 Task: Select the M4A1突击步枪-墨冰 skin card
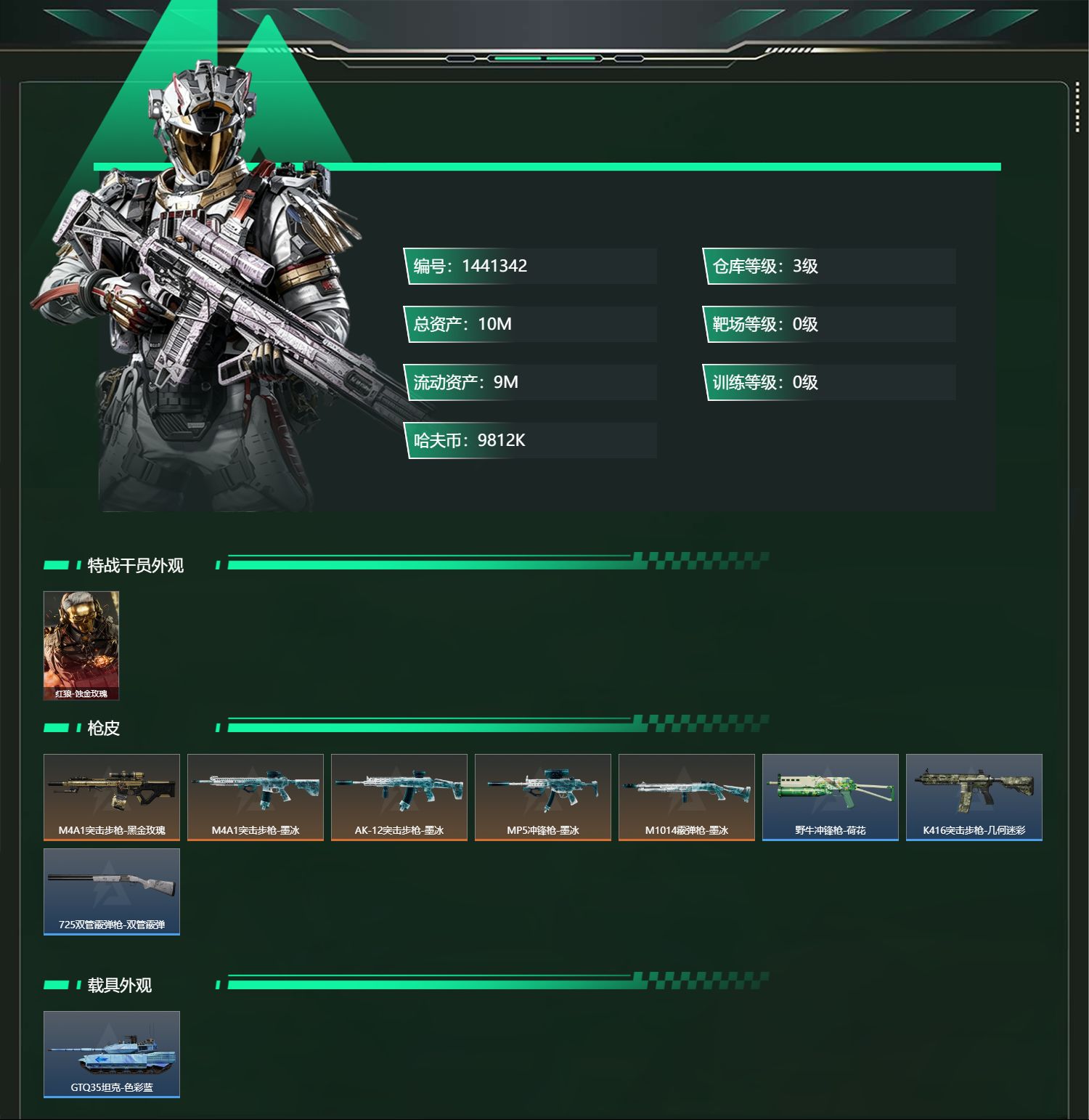(x=256, y=798)
